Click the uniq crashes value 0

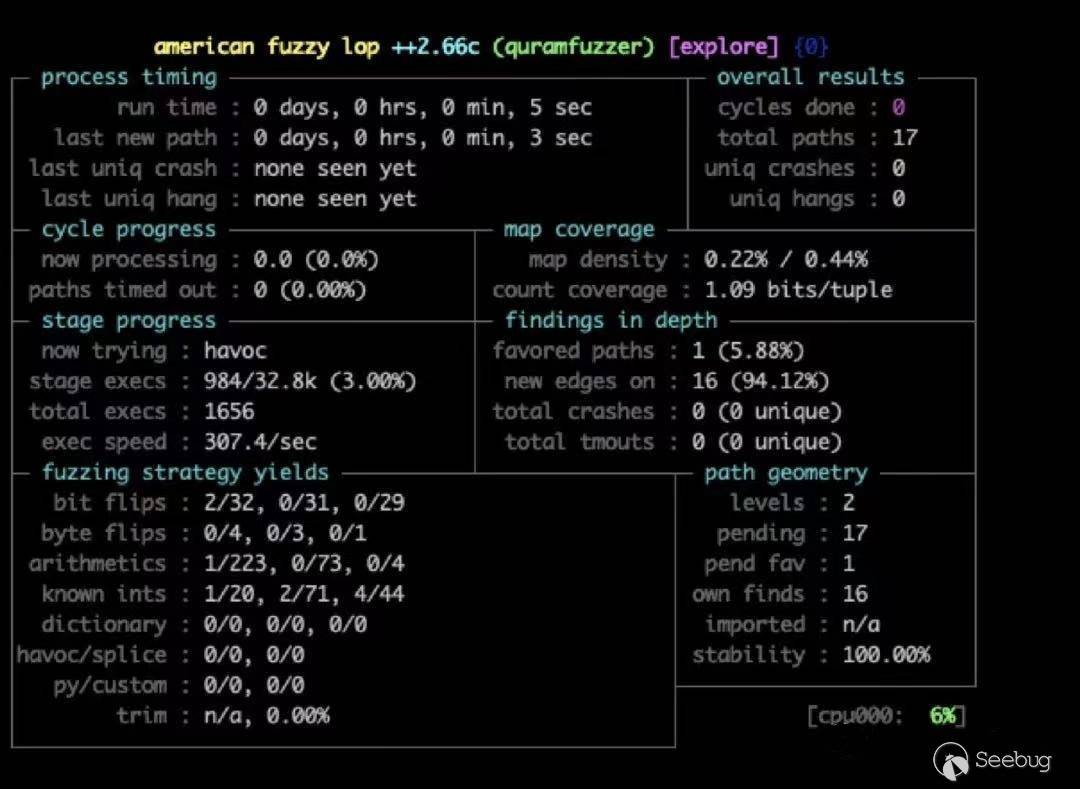898,168
